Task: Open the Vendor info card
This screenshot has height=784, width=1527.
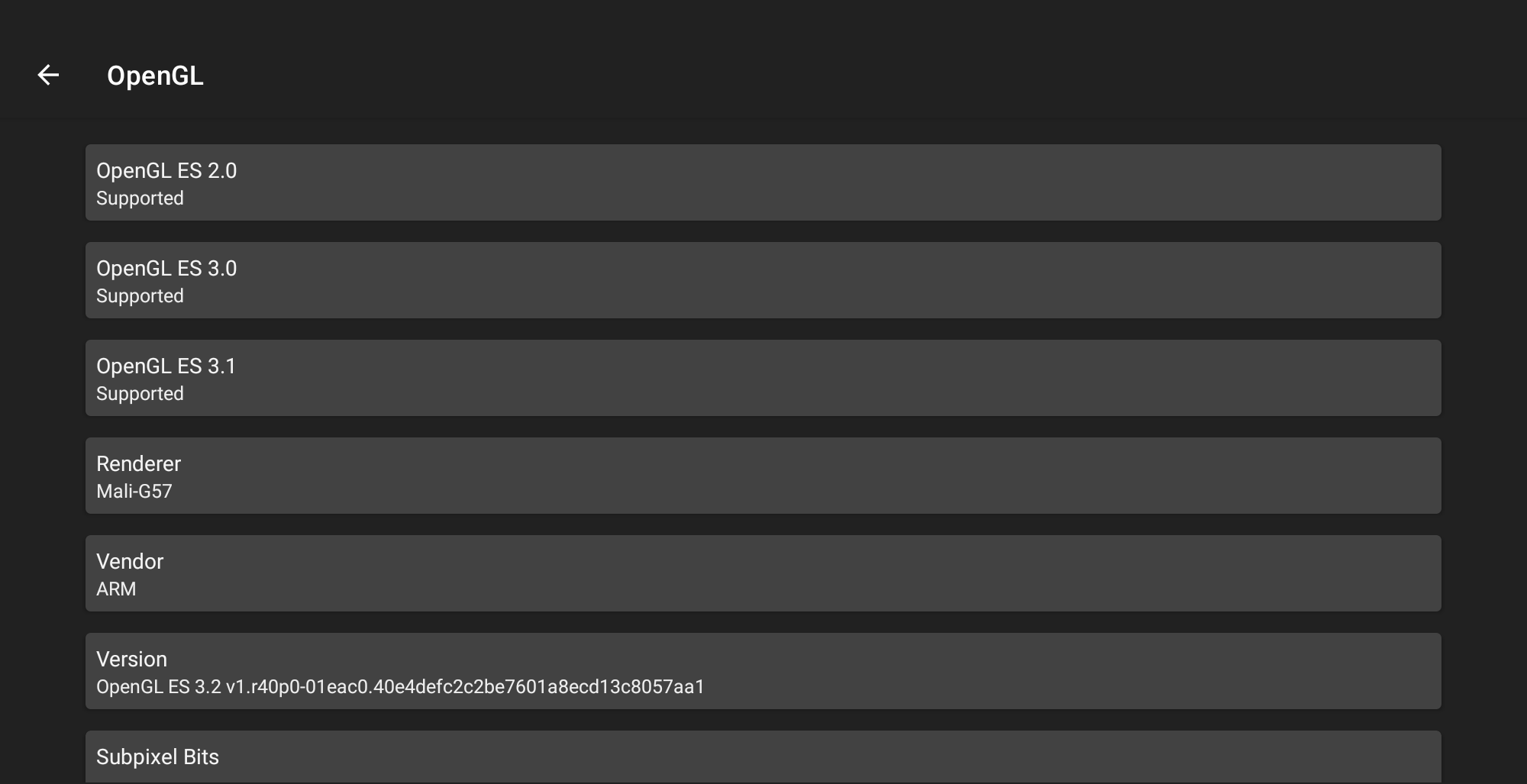Action: coord(763,573)
